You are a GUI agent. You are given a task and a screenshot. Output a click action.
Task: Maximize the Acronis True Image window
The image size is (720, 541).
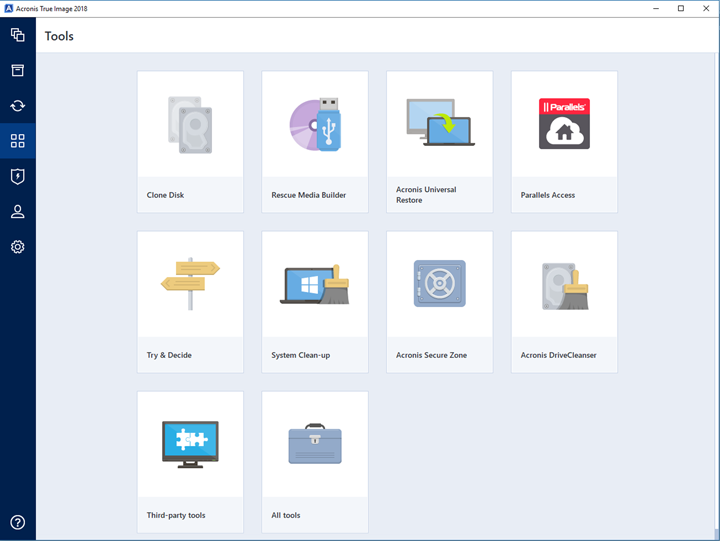[681, 8]
